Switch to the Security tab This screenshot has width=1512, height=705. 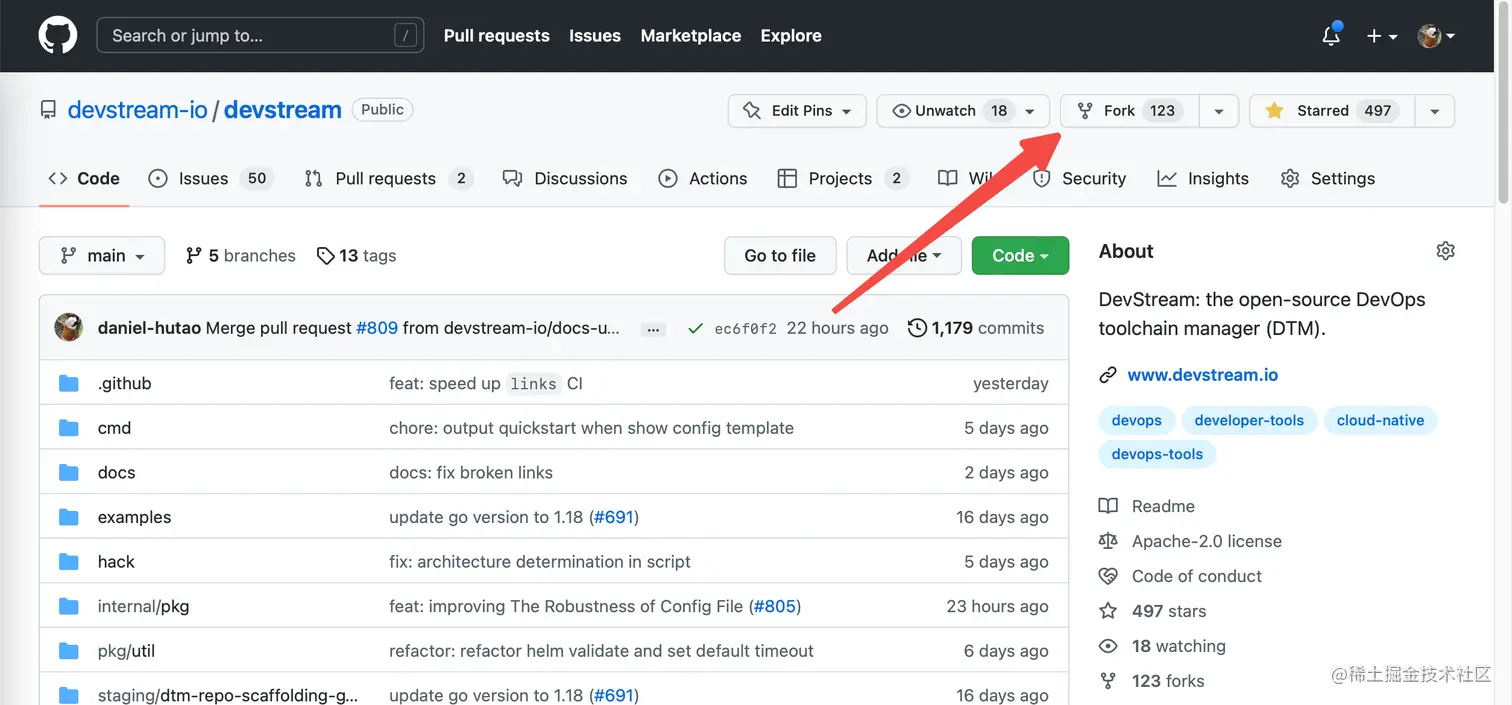(x=1079, y=178)
